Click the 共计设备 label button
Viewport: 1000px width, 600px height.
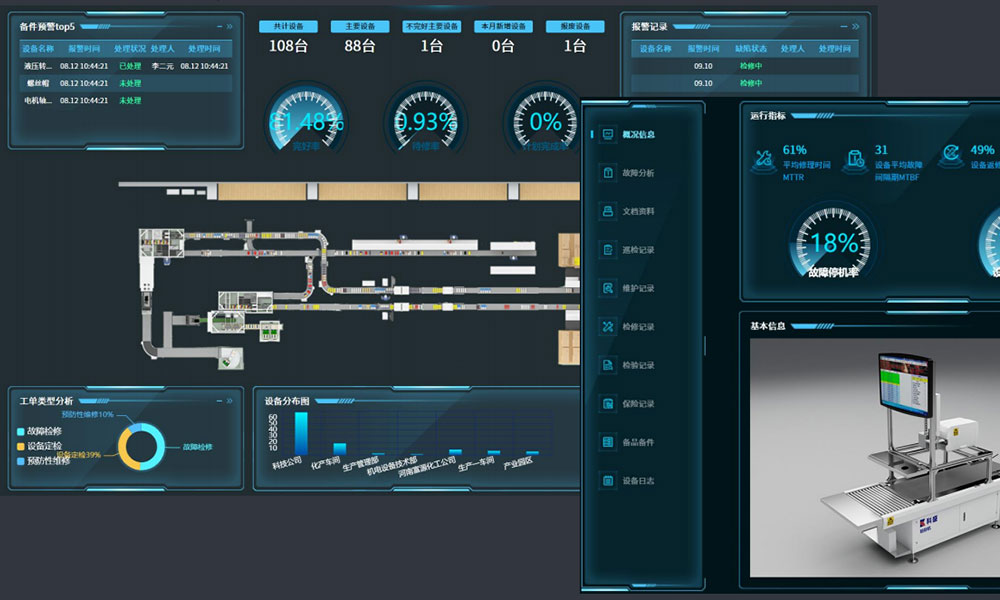tap(288, 26)
